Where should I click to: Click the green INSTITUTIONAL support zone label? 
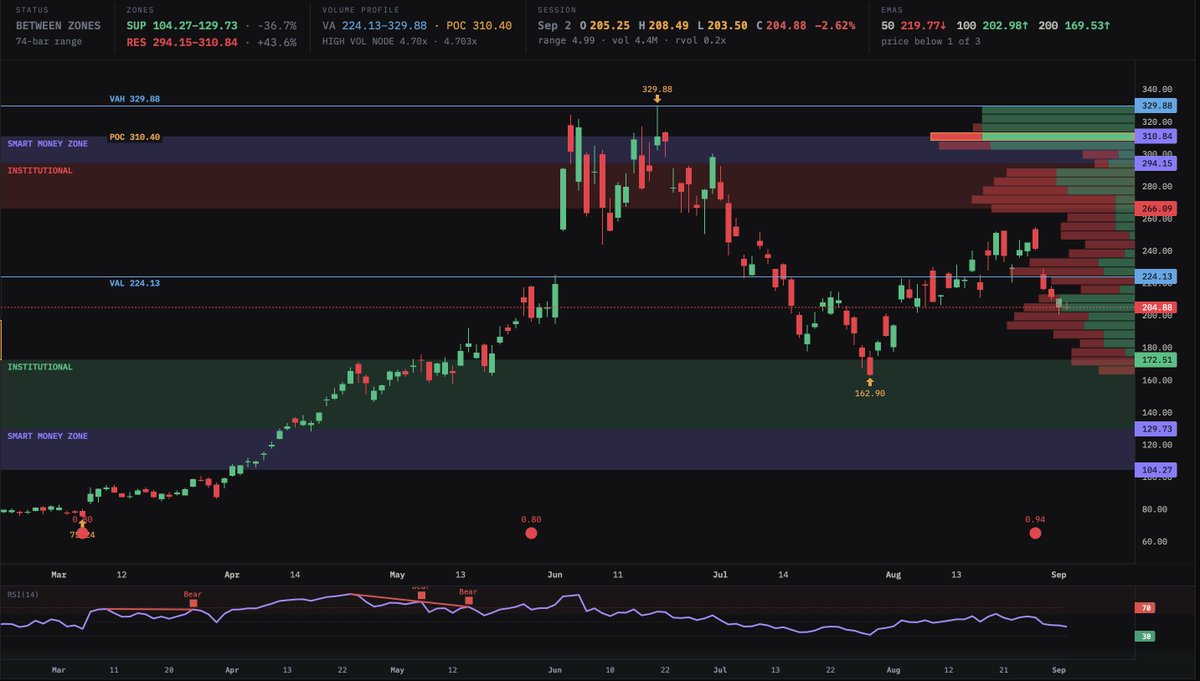40,367
